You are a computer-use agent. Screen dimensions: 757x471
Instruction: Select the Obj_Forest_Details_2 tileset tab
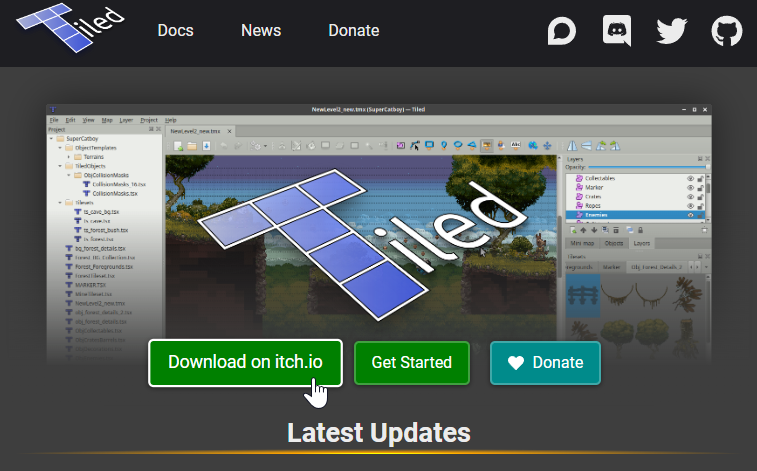(657, 267)
